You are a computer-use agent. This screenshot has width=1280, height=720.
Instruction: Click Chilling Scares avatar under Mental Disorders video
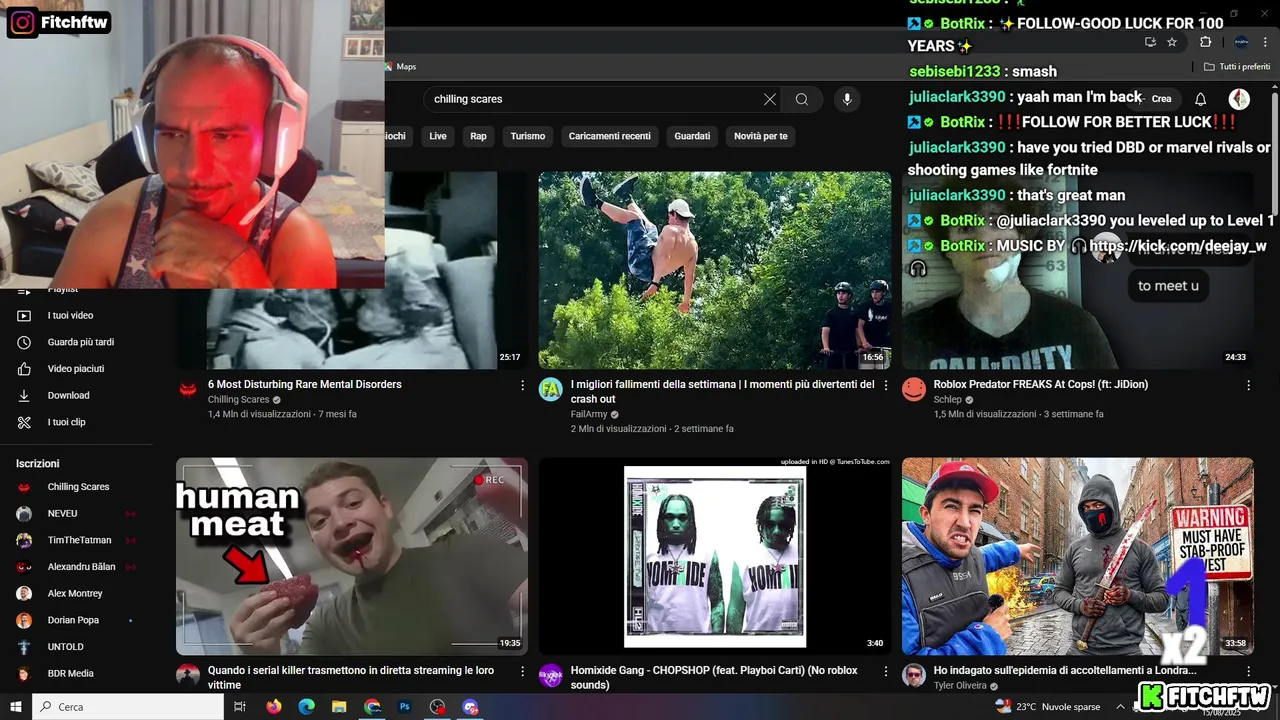click(x=188, y=390)
